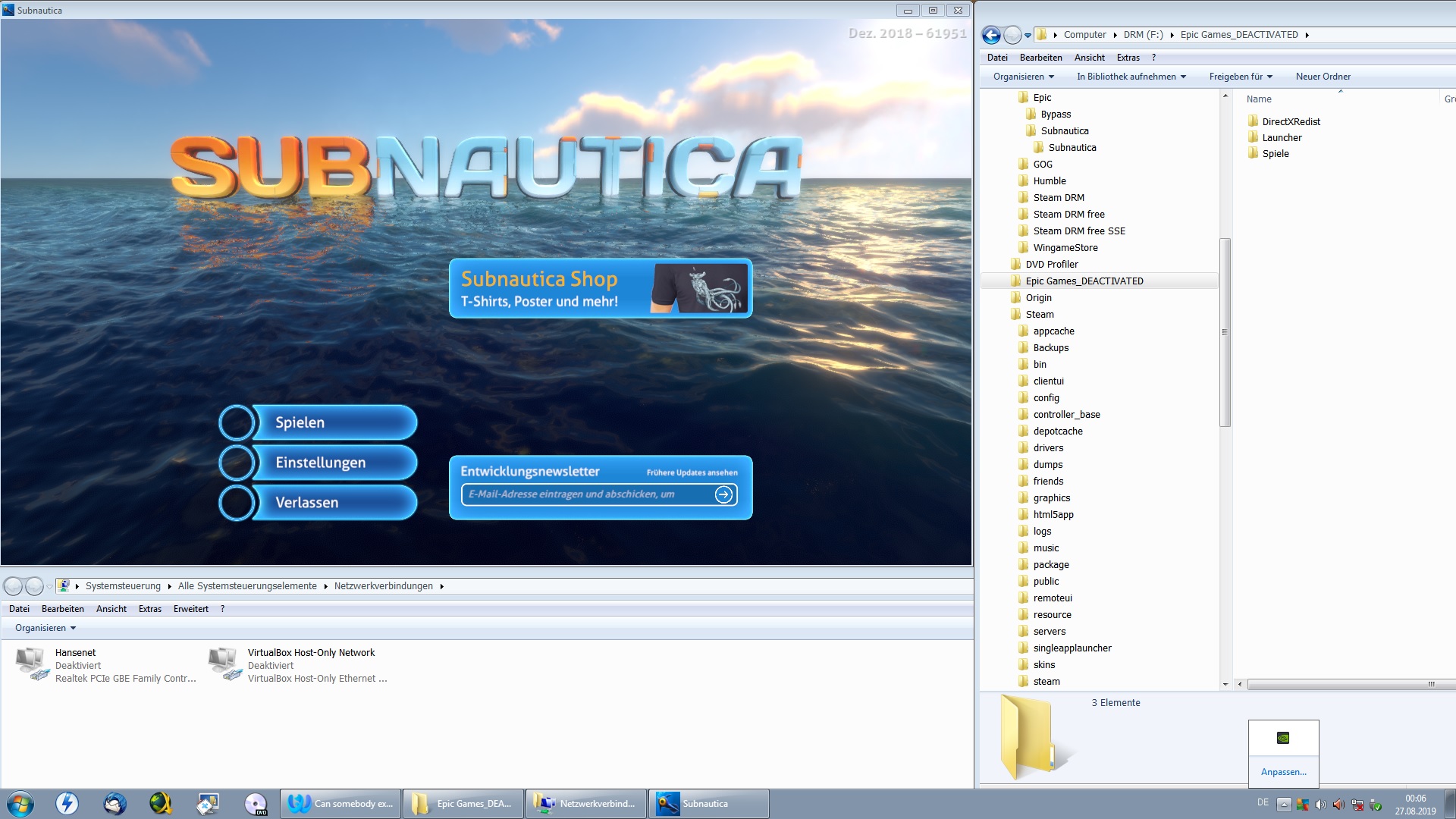The image size is (1456, 819).
Task: Click DE language indicator in tray
Action: pyautogui.click(x=1263, y=802)
